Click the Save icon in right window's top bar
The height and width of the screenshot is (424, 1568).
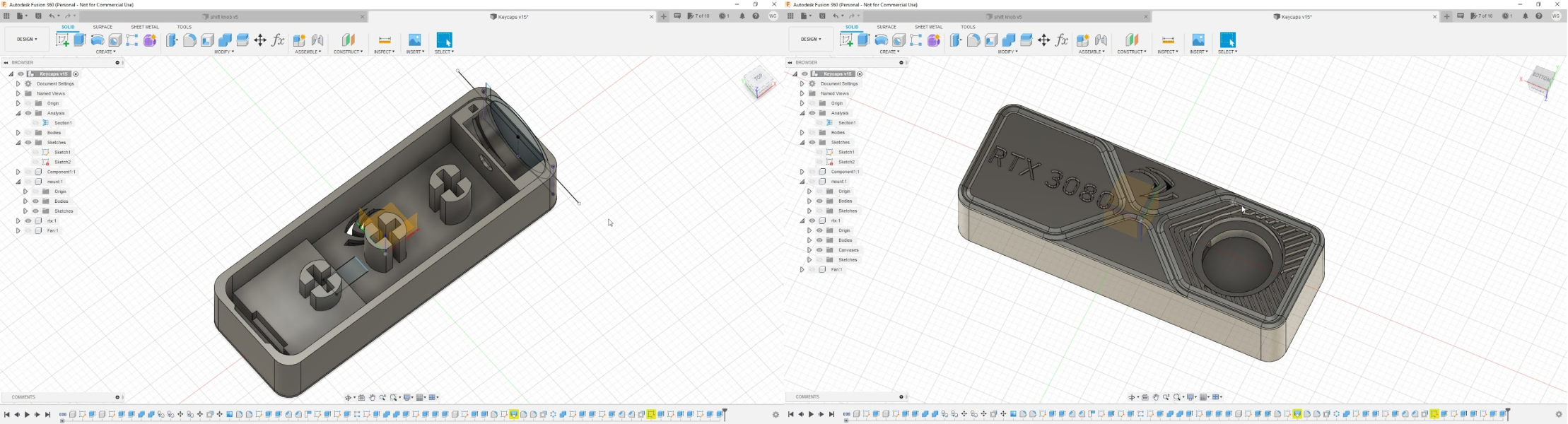(x=822, y=16)
